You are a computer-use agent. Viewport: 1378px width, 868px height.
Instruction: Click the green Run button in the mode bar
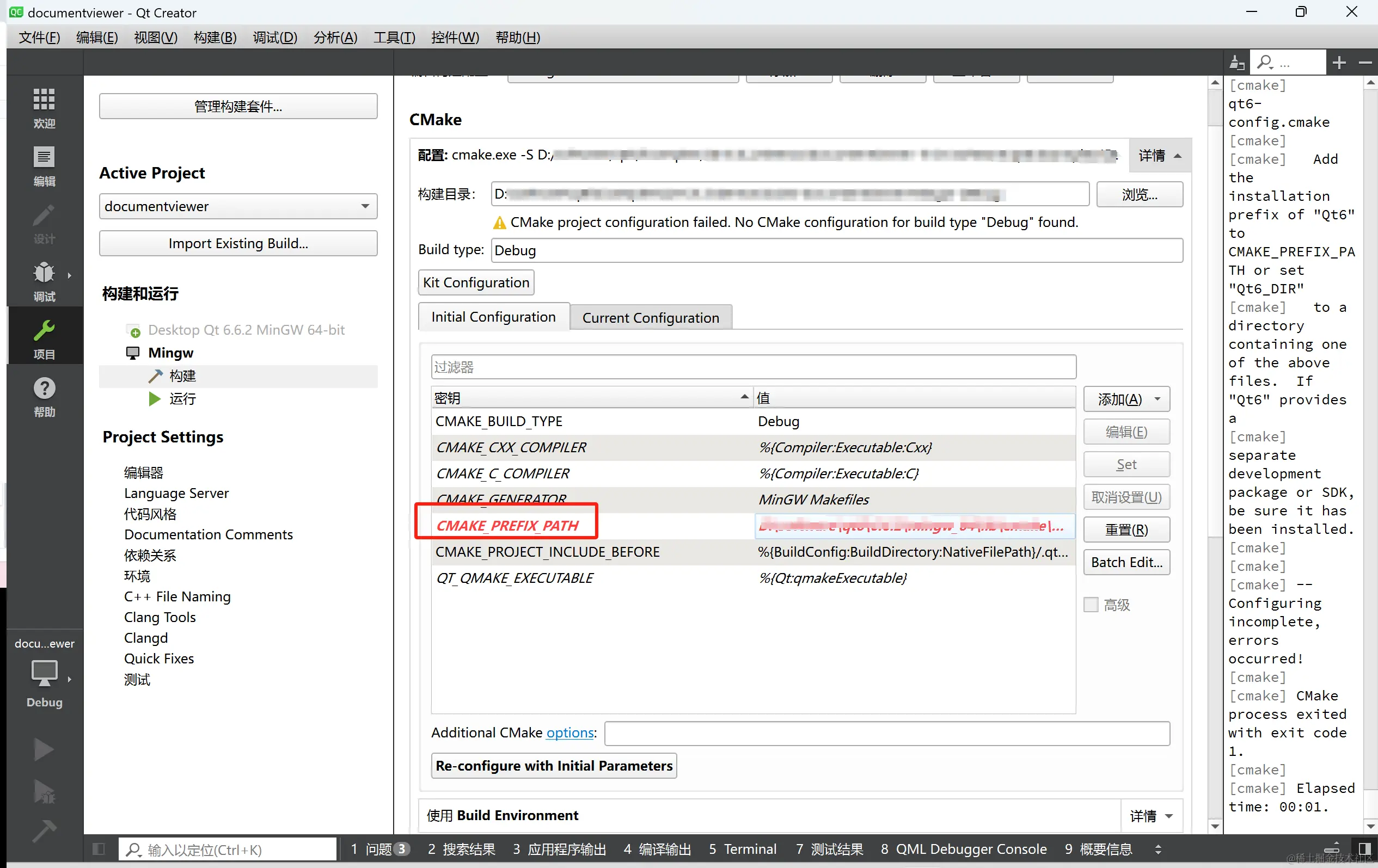pos(44,749)
